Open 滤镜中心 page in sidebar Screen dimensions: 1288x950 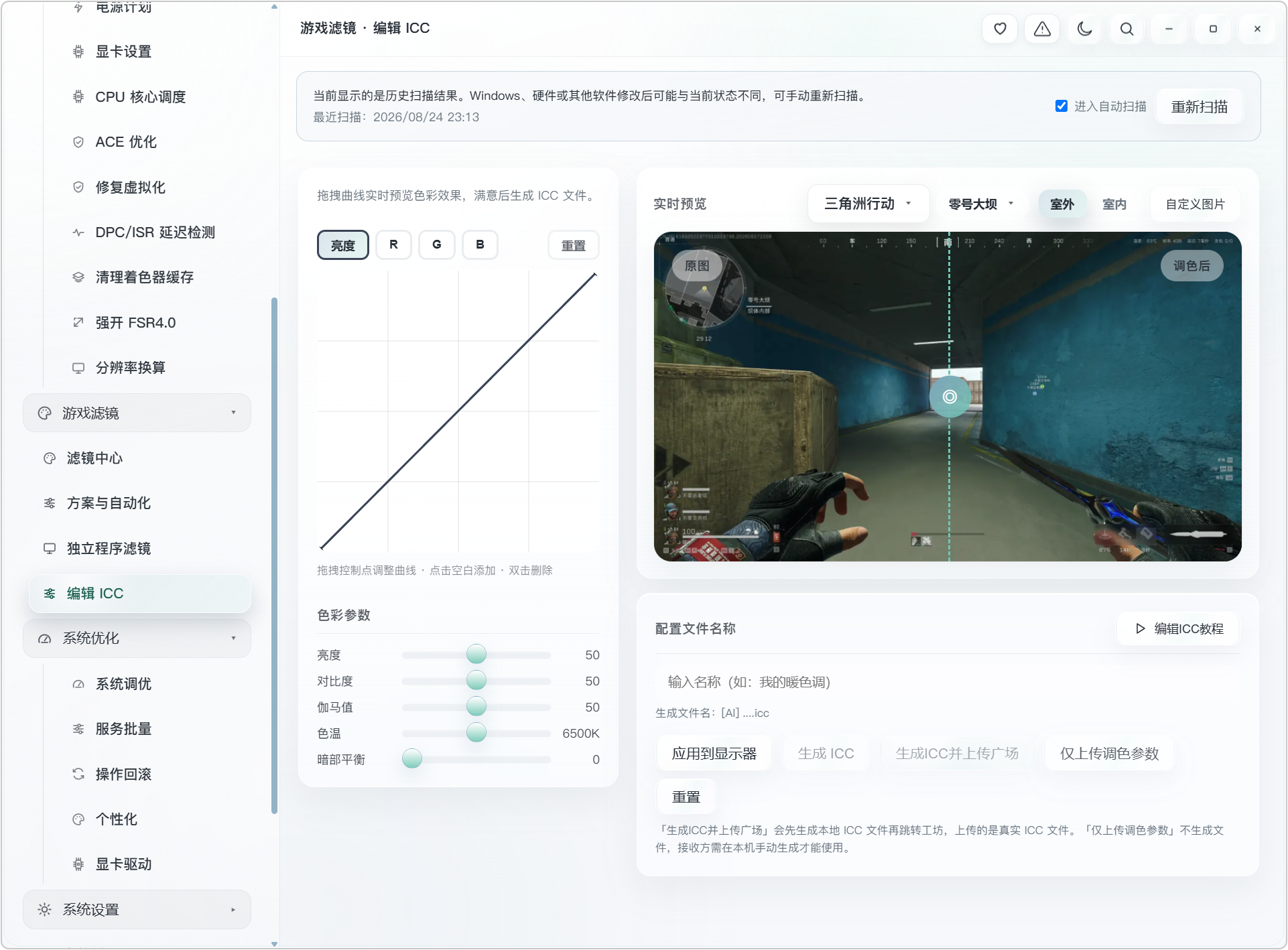(141, 458)
